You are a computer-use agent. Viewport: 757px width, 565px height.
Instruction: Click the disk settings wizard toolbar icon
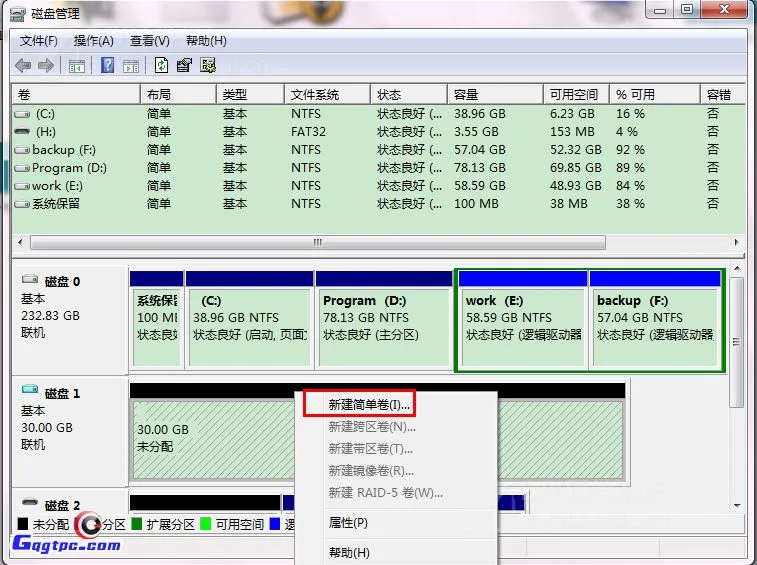pos(208,65)
